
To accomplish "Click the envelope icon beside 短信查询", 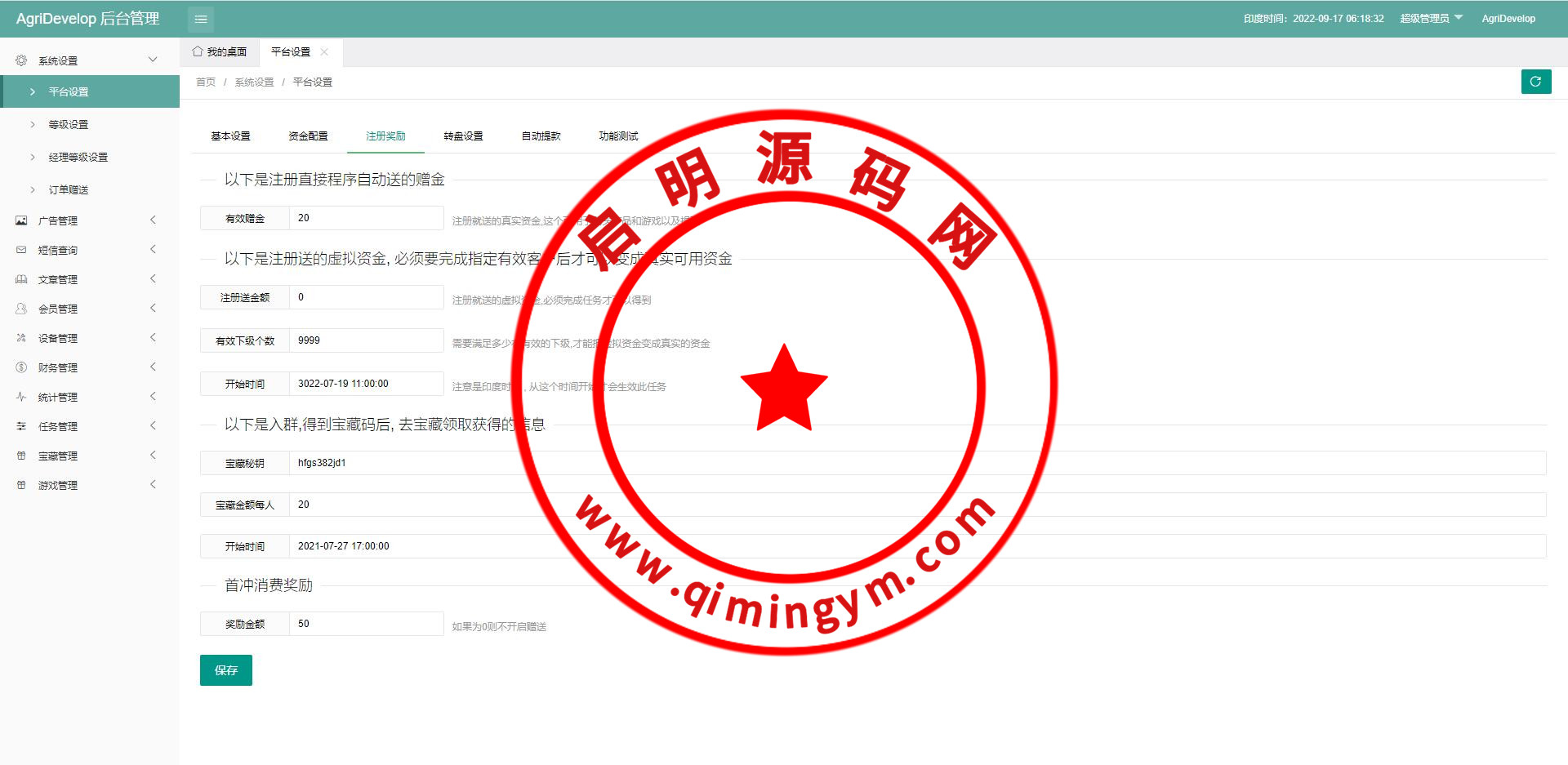I will [x=21, y=250].
